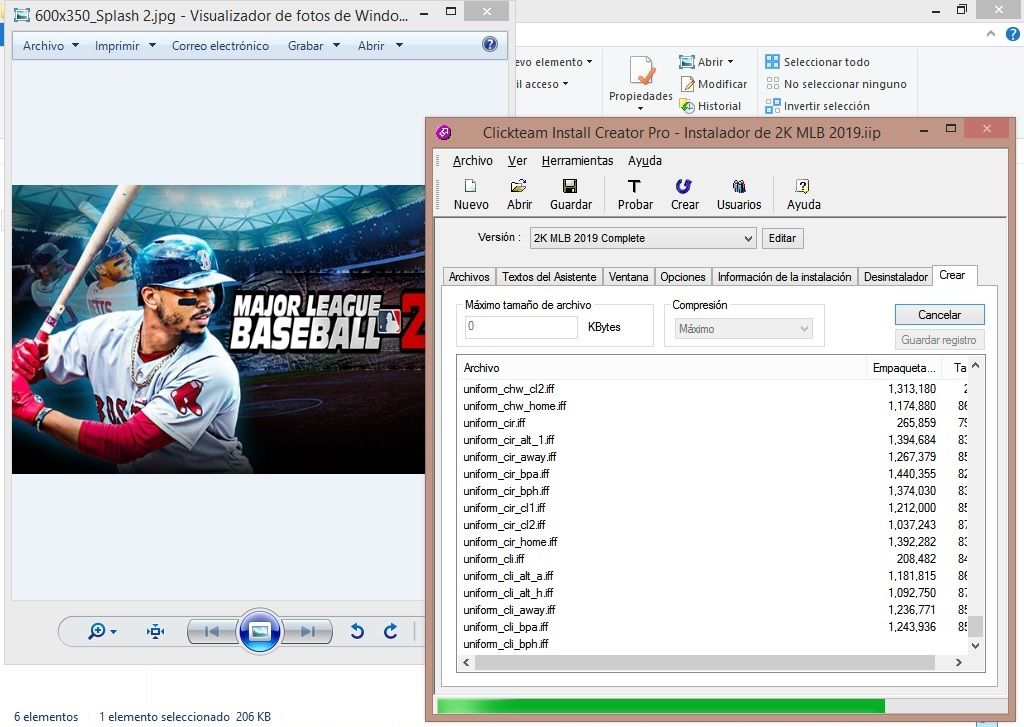Open Archivo menu in Install Creator
1024x727 pixels.
point(473,161)
